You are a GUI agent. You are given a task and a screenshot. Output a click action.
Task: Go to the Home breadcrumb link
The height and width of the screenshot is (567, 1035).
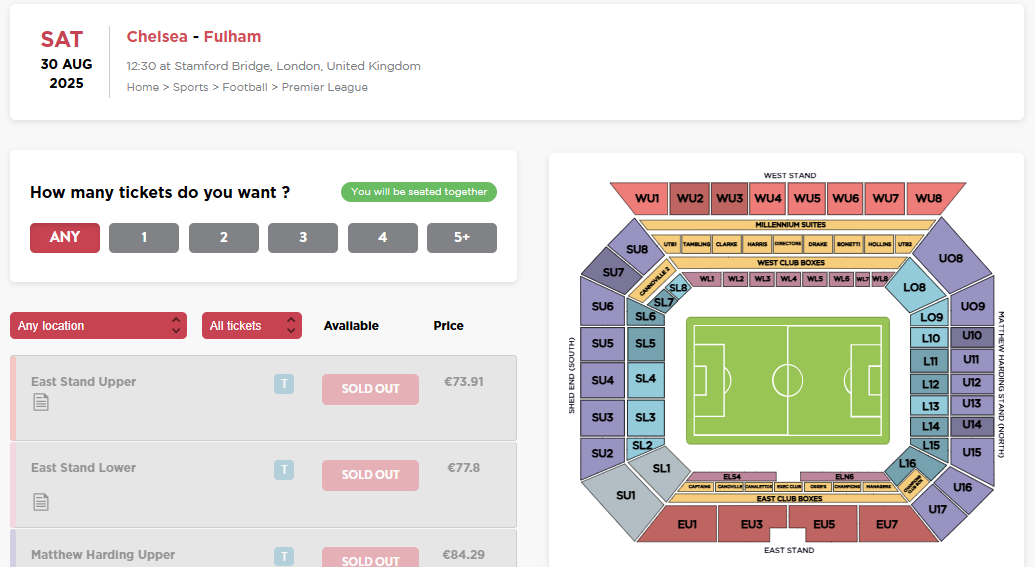[142, 87]
